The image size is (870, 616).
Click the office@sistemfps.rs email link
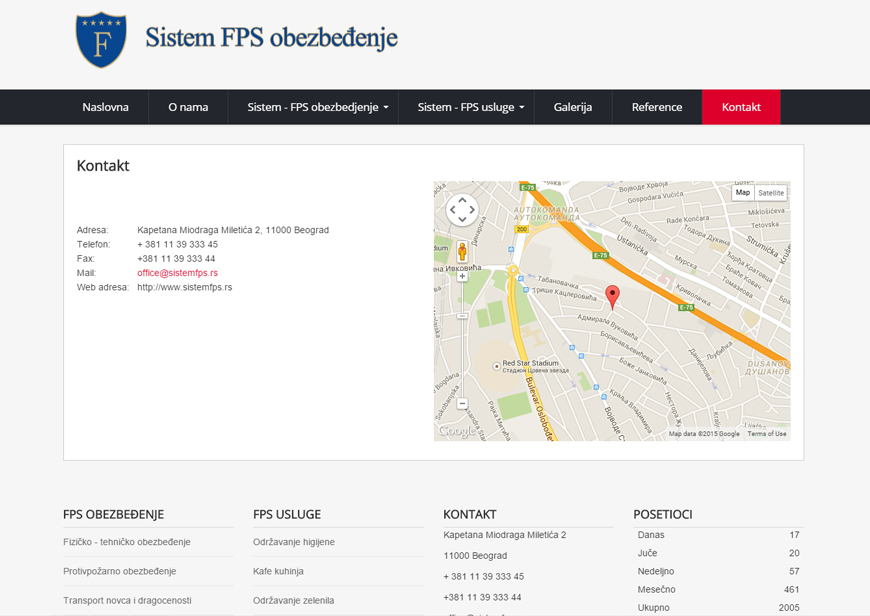(x=177, y=273)
